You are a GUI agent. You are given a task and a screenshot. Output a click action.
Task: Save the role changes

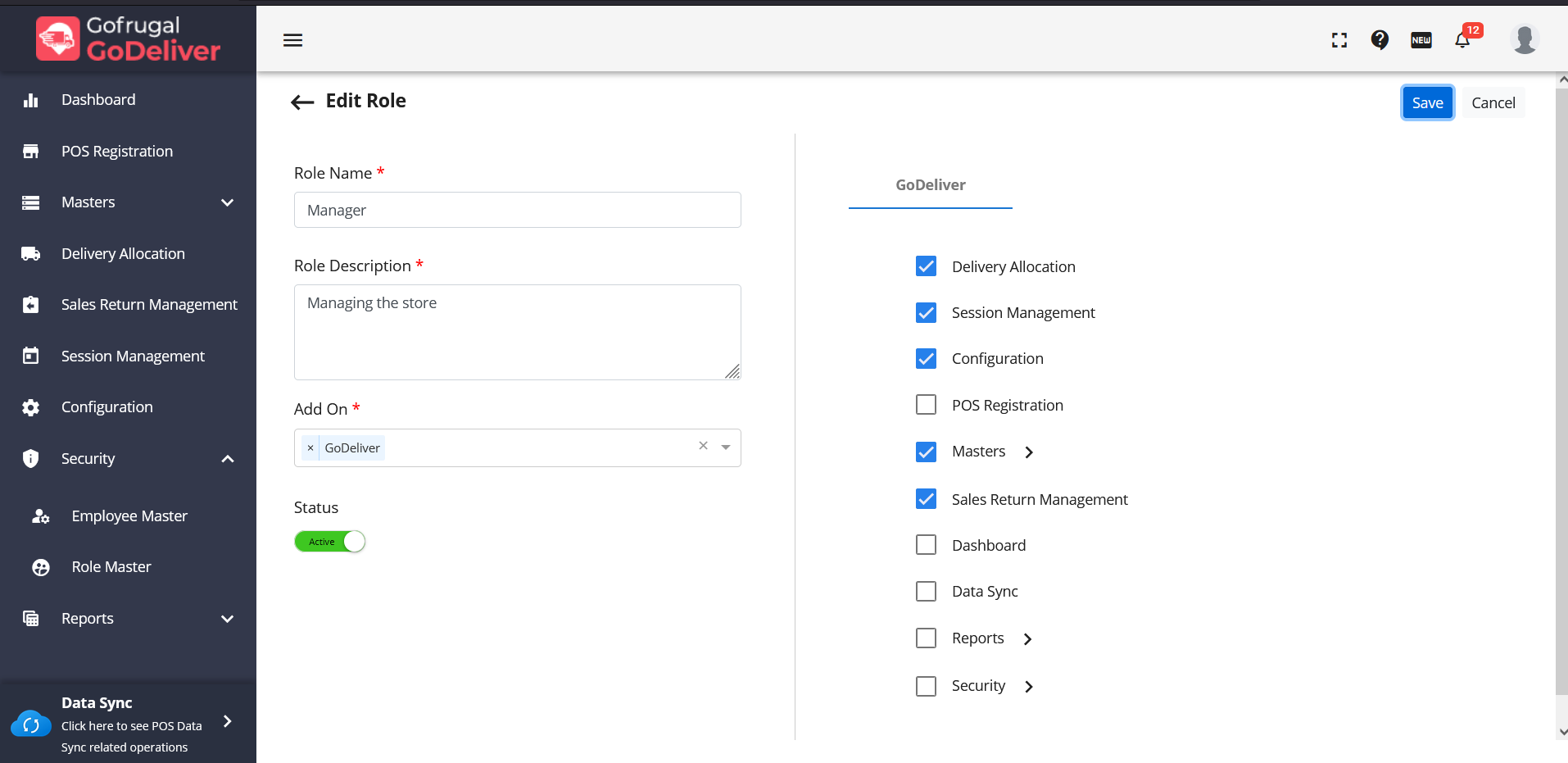[x=1427, y=103]
